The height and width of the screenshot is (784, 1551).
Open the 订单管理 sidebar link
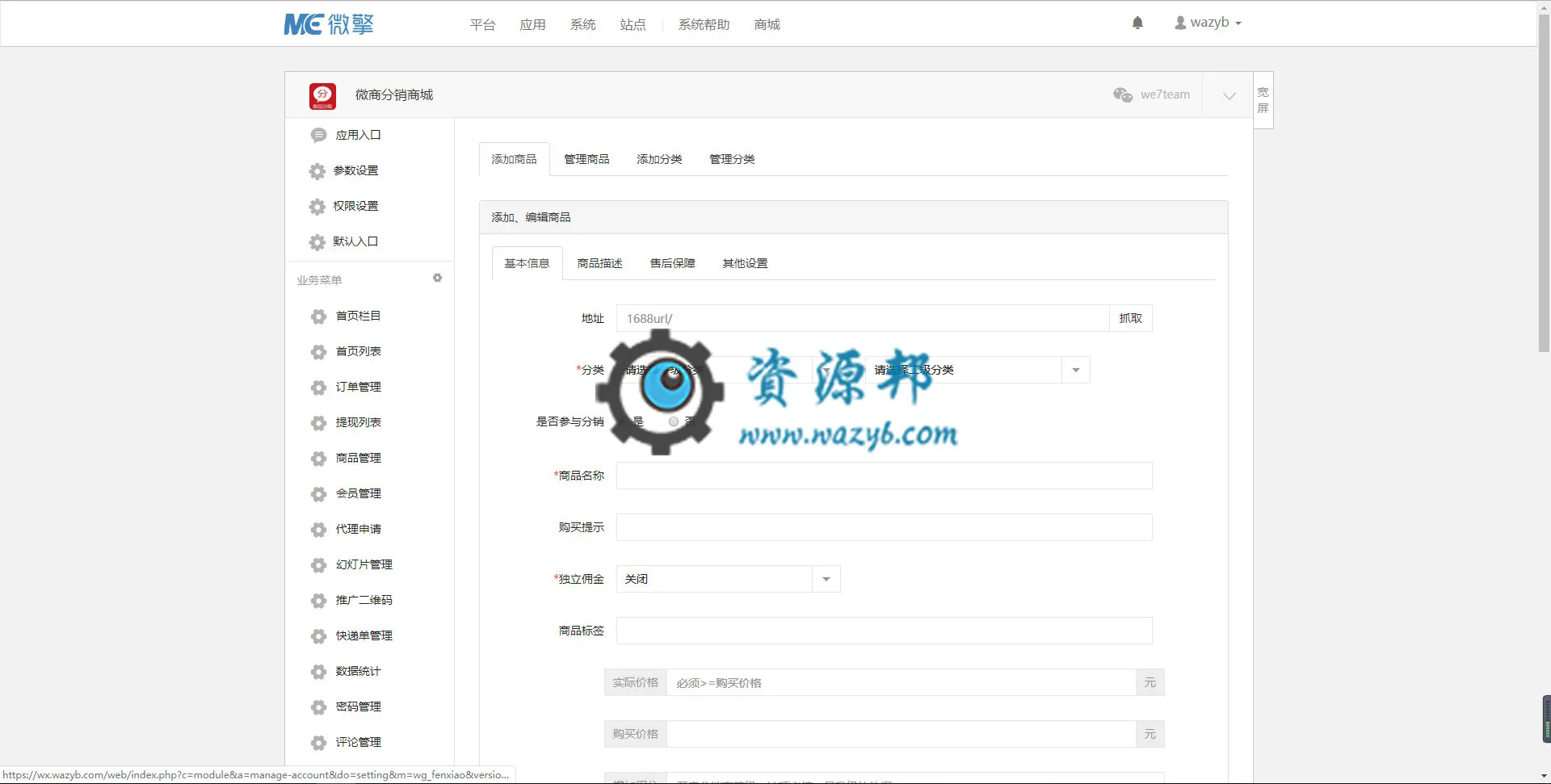[x=358, y=387]
